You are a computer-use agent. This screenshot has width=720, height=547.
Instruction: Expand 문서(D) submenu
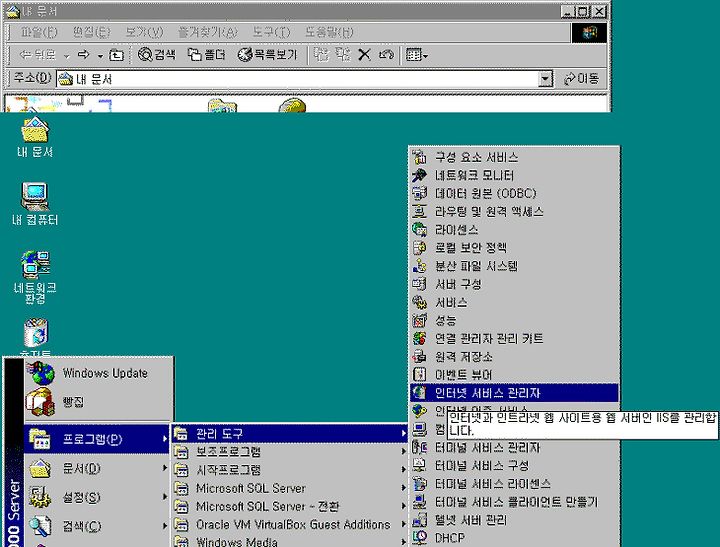pos(96,468)
